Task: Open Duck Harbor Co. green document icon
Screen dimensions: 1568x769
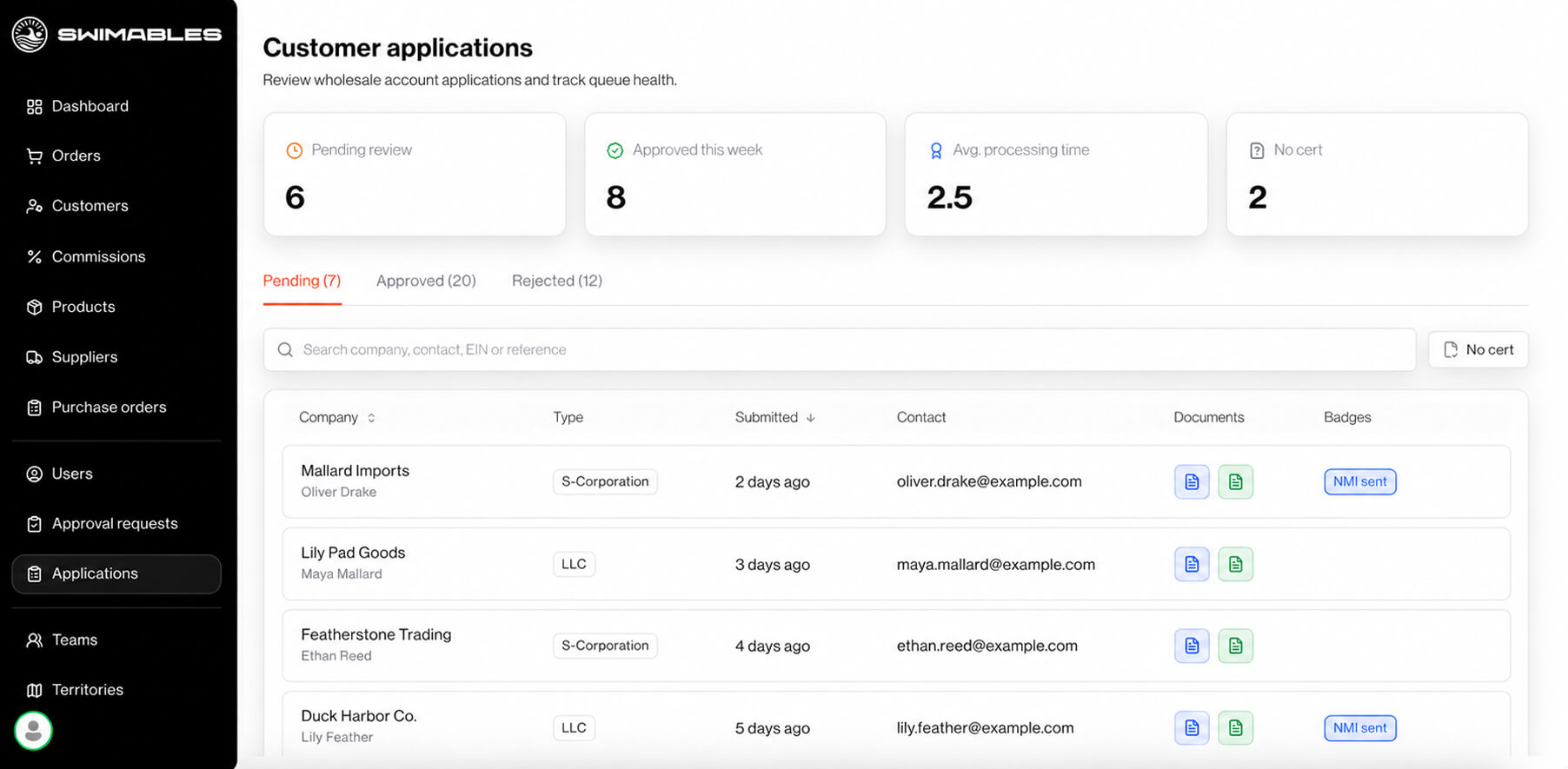Action: [x=1235, y=728]
